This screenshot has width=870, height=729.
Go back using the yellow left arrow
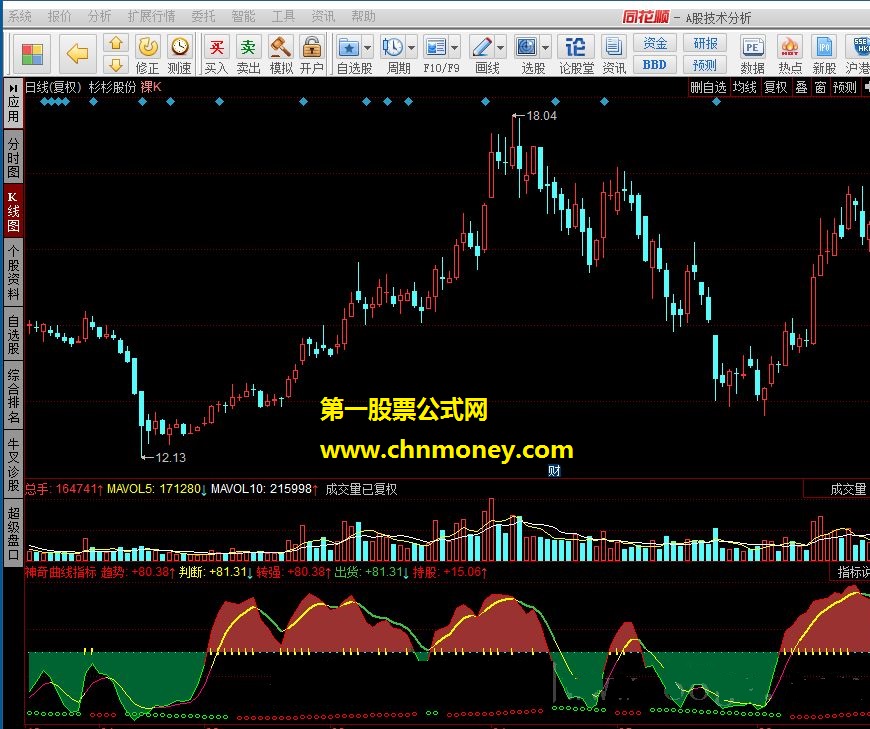pos(78,54)
